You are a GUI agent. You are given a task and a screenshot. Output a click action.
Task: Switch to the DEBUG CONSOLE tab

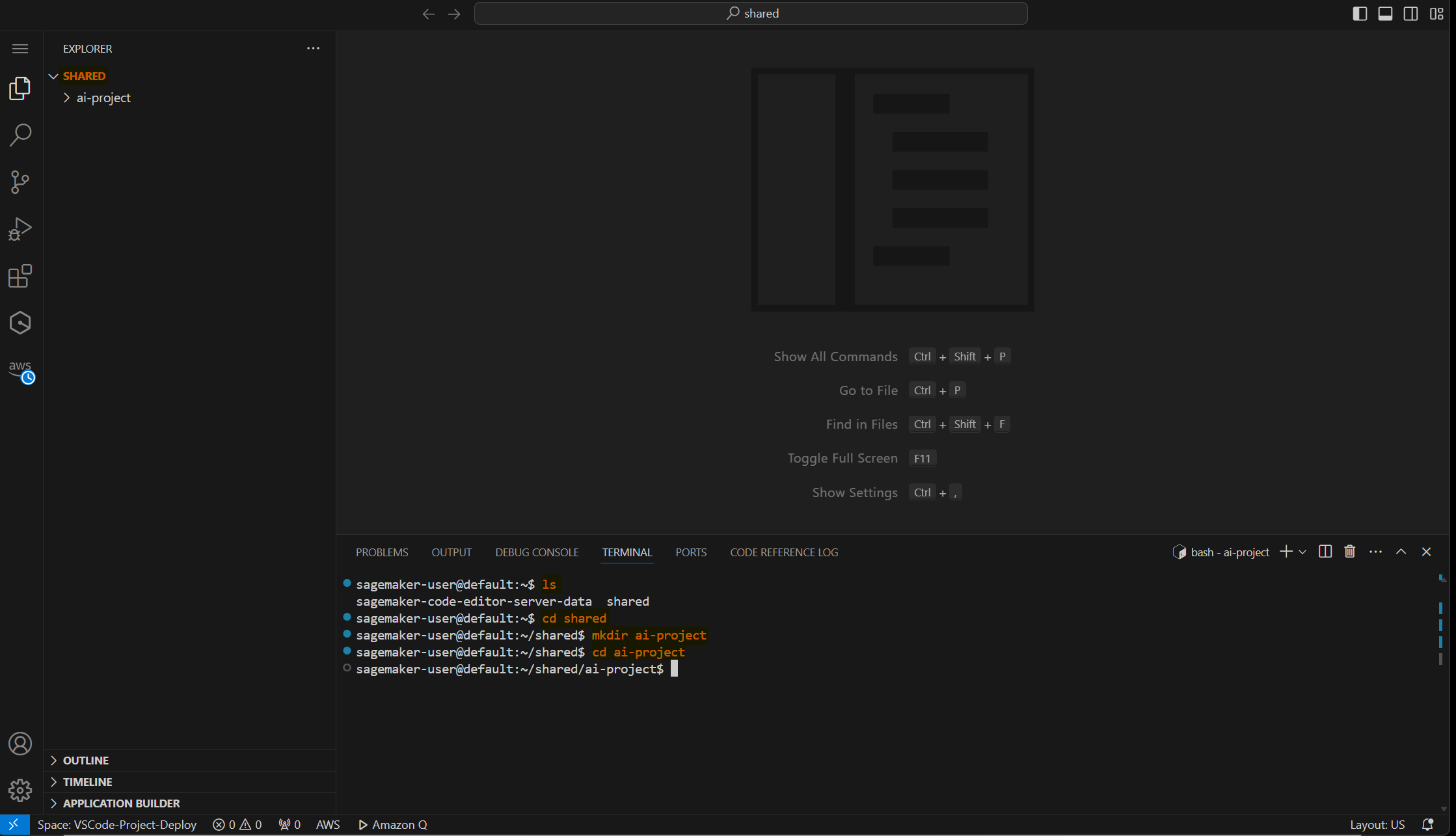coord(537,552)
